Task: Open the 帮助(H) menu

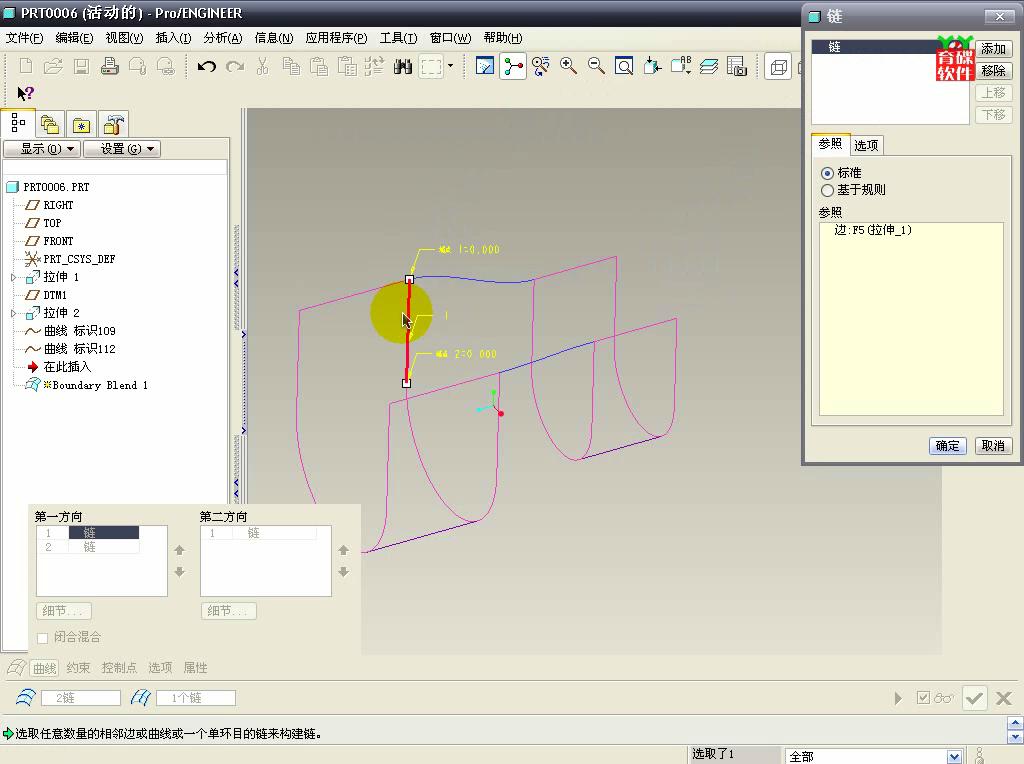Action: pos(503,38)
